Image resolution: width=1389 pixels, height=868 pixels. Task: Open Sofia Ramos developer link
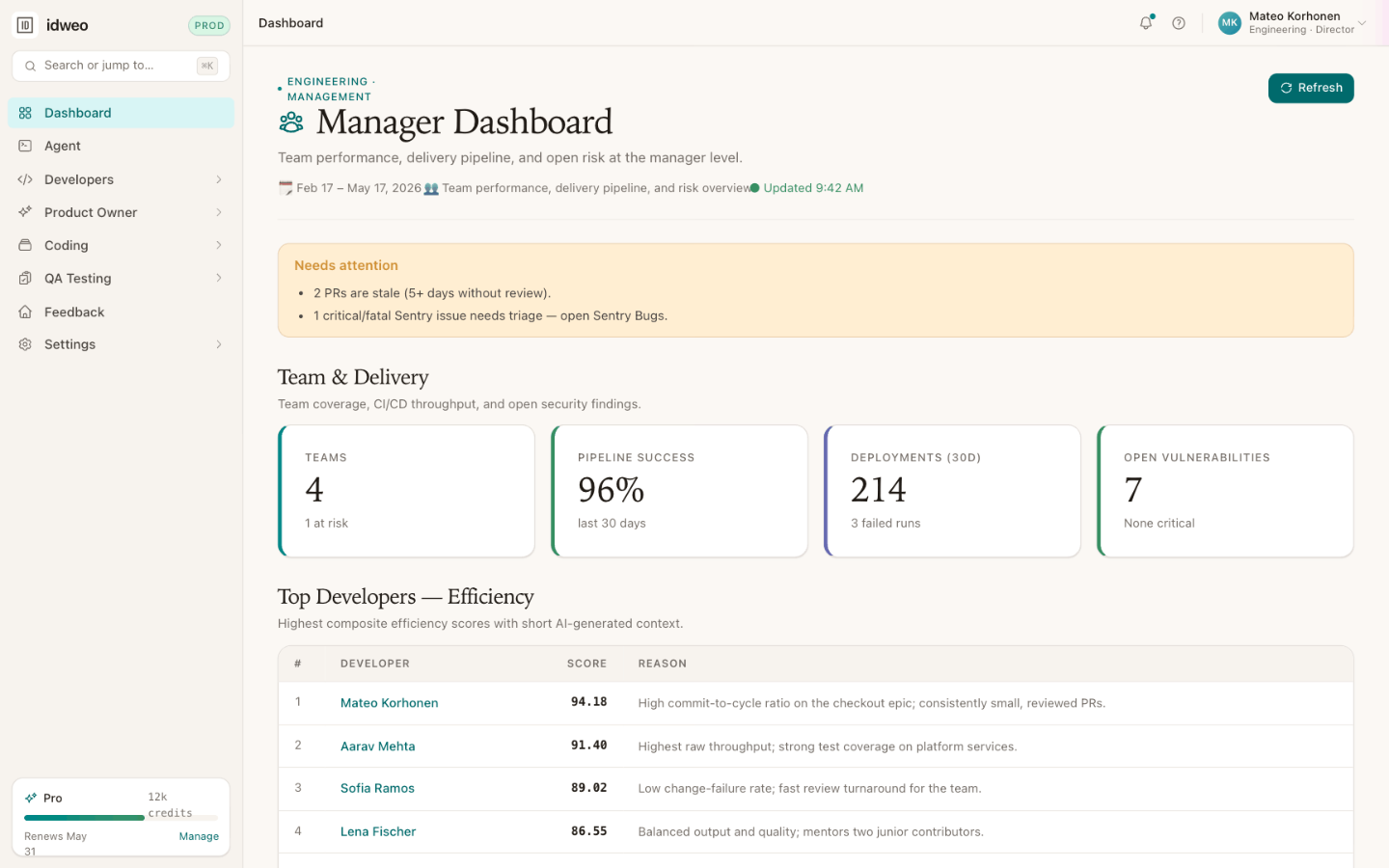(377, 788)
